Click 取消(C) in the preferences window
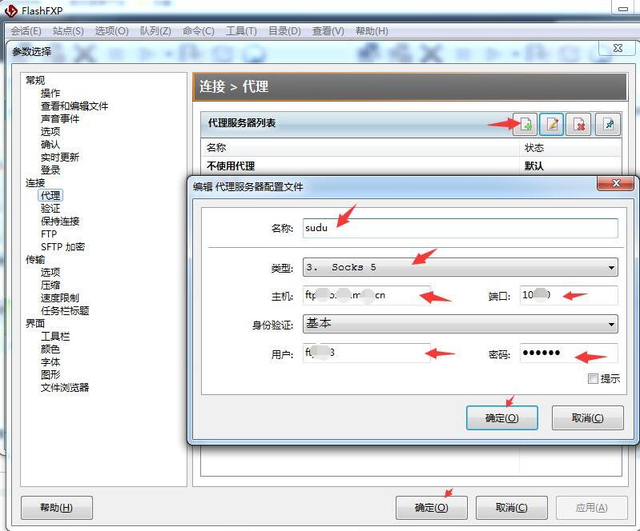This screenshot has width=640, height=531. (511, 508)
